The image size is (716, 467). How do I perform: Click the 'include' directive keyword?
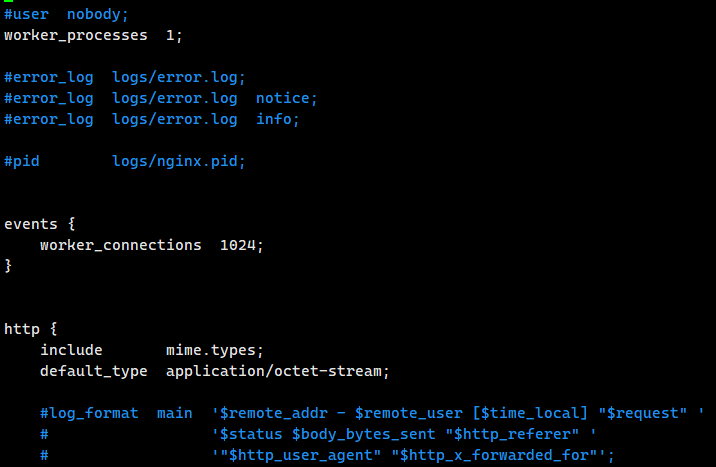click(71, 350)
